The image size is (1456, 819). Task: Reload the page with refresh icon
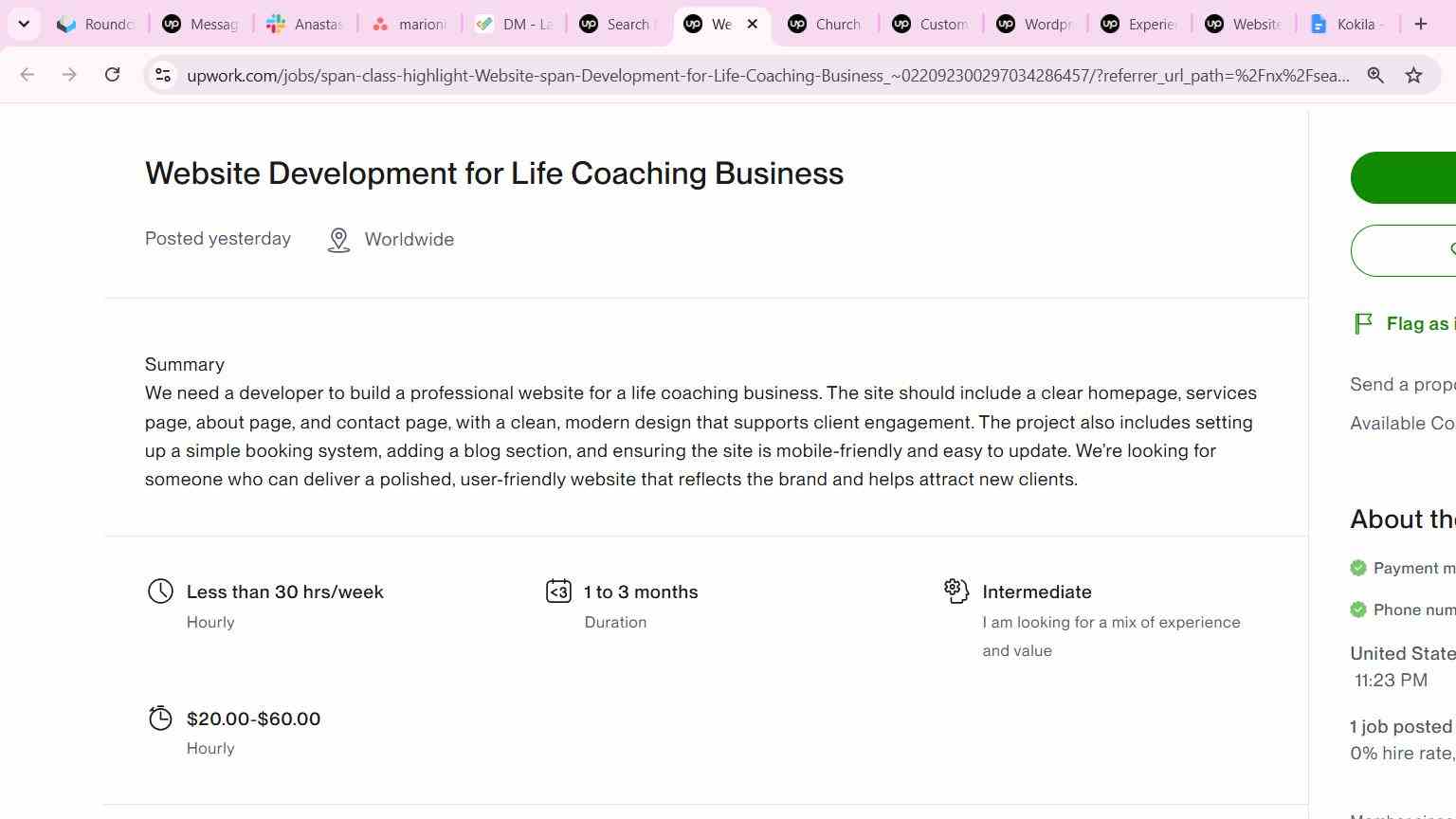click(x=112, y=75)
